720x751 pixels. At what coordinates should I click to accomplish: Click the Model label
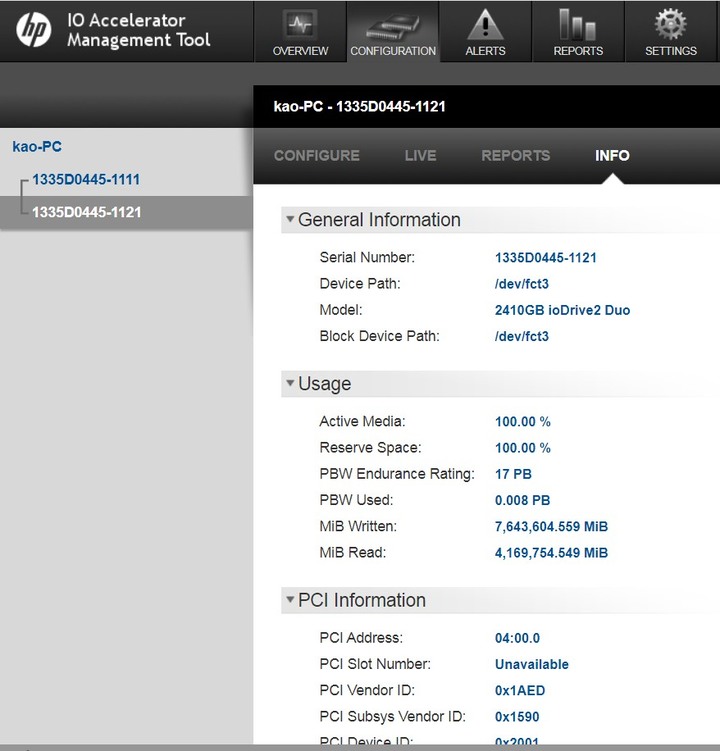[341, 310]
